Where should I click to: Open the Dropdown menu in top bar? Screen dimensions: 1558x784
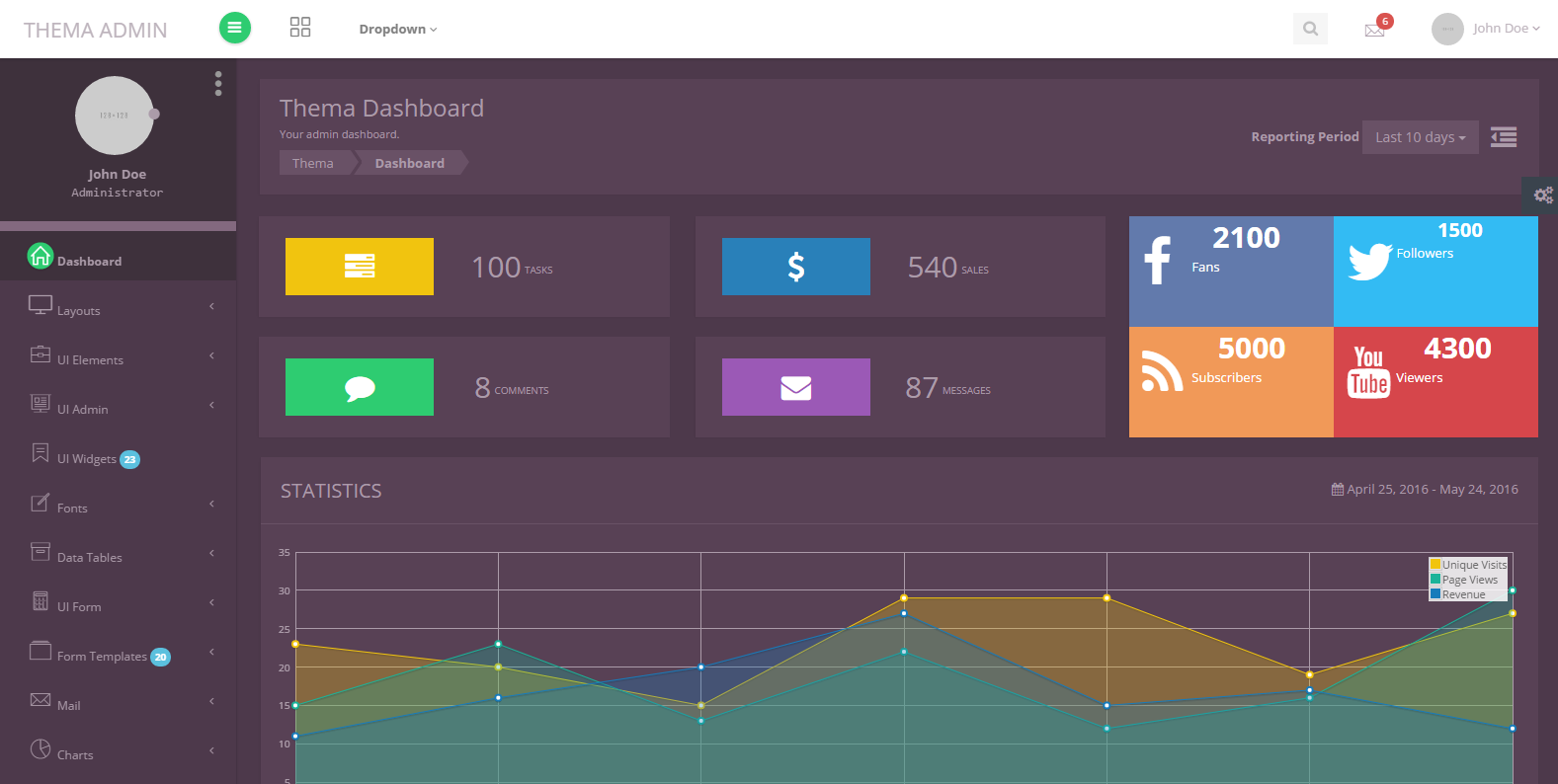[397, 30]
